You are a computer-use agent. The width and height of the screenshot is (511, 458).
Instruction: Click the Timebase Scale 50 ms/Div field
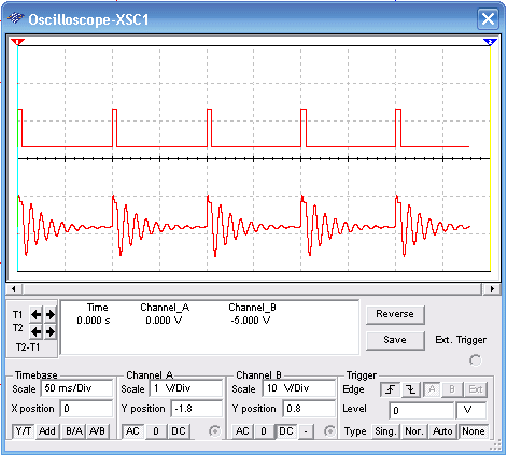click(x=77, y=388)
